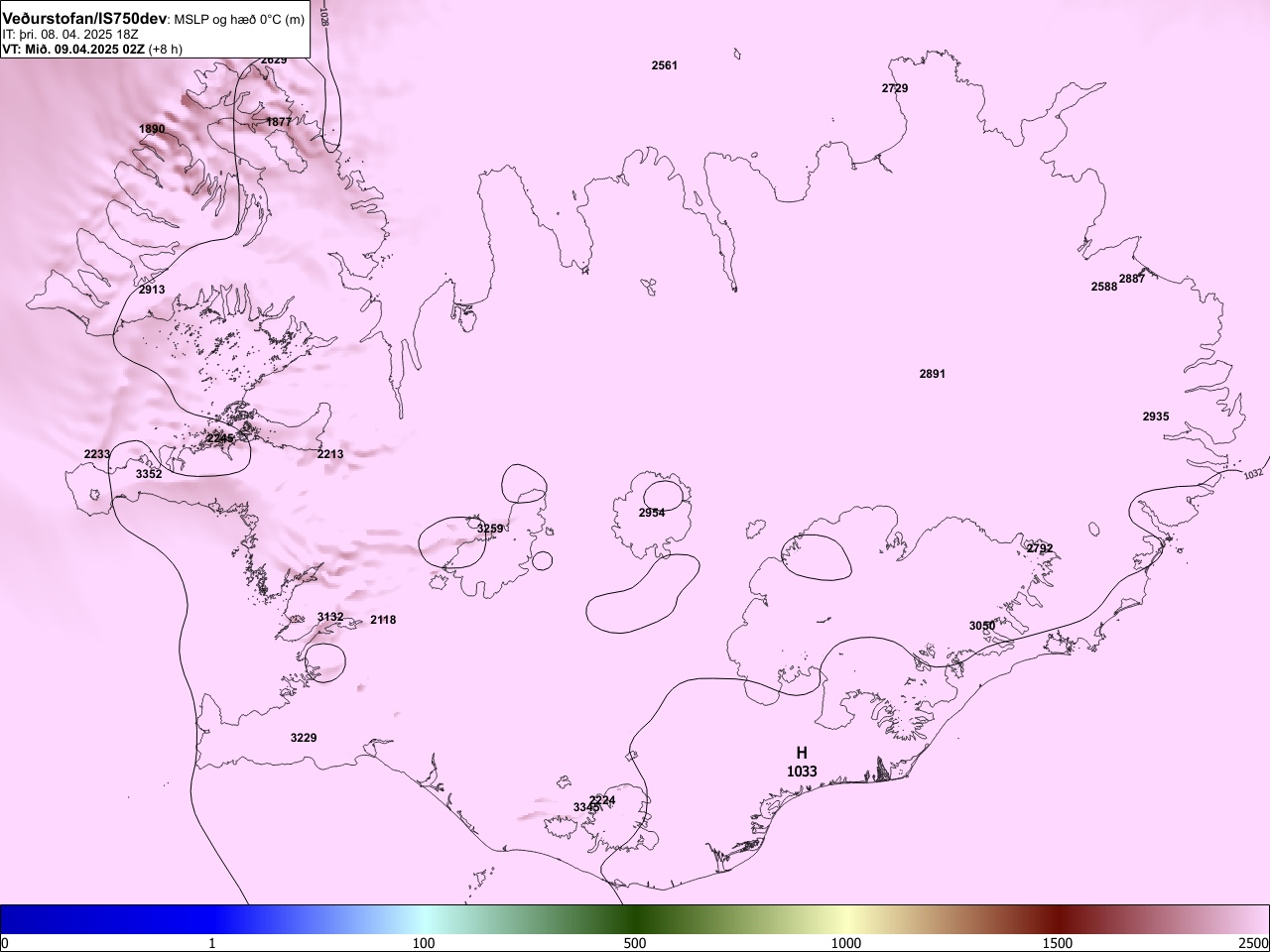
Task: Click the colorbar tick label 1500
Action: click(1058, 943)
